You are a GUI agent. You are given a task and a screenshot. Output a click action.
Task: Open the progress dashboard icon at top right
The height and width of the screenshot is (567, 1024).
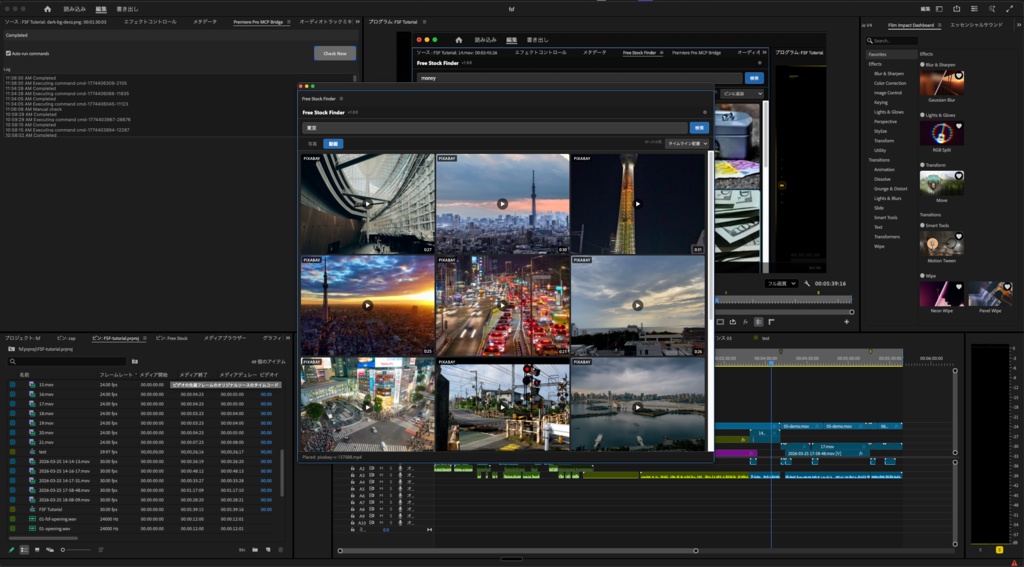pos(974,9)
